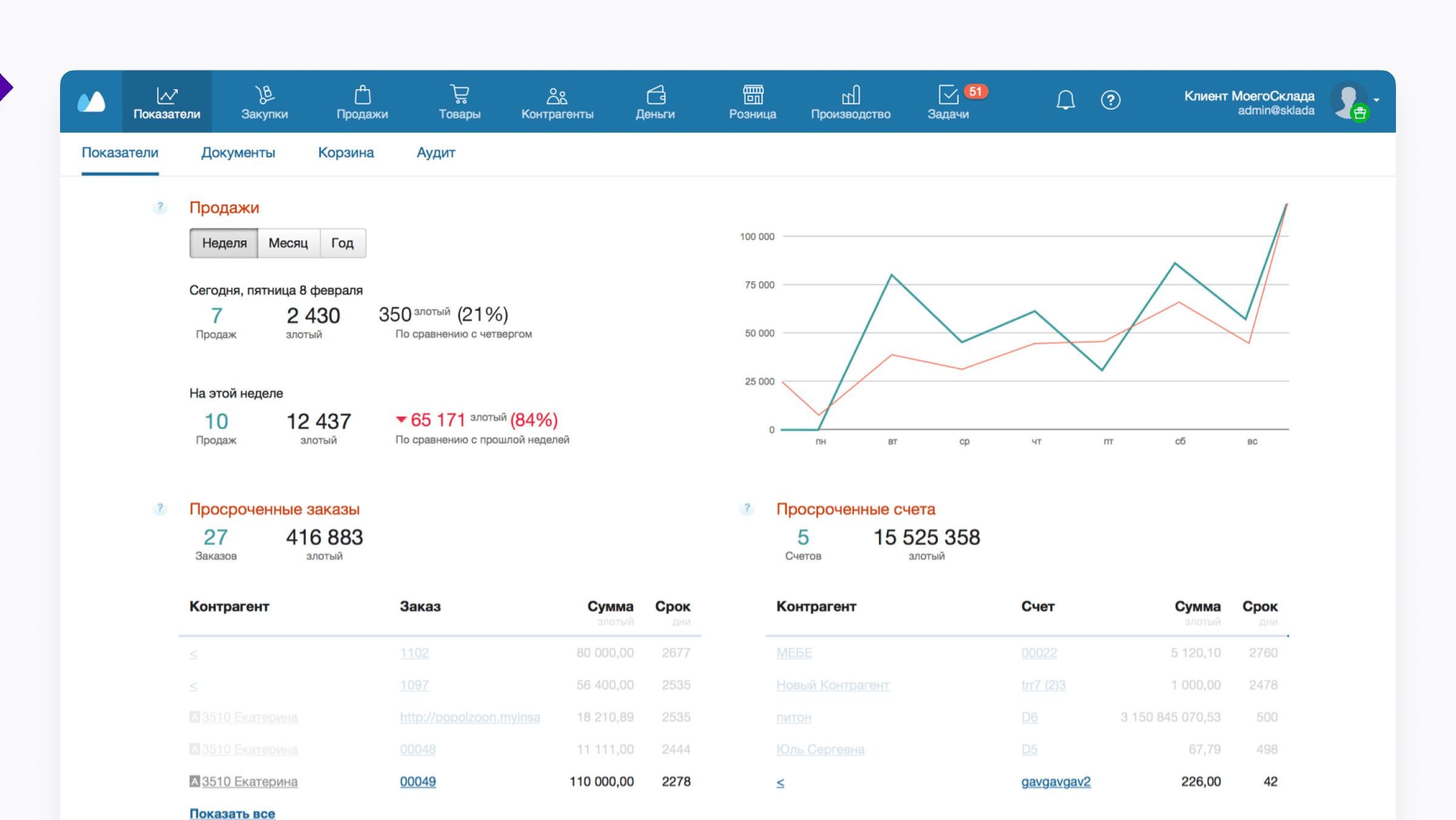The width and height of the screenshot is (1456, 820).
Task: Switch sales period to Год
Action: [x=342, y=243]
